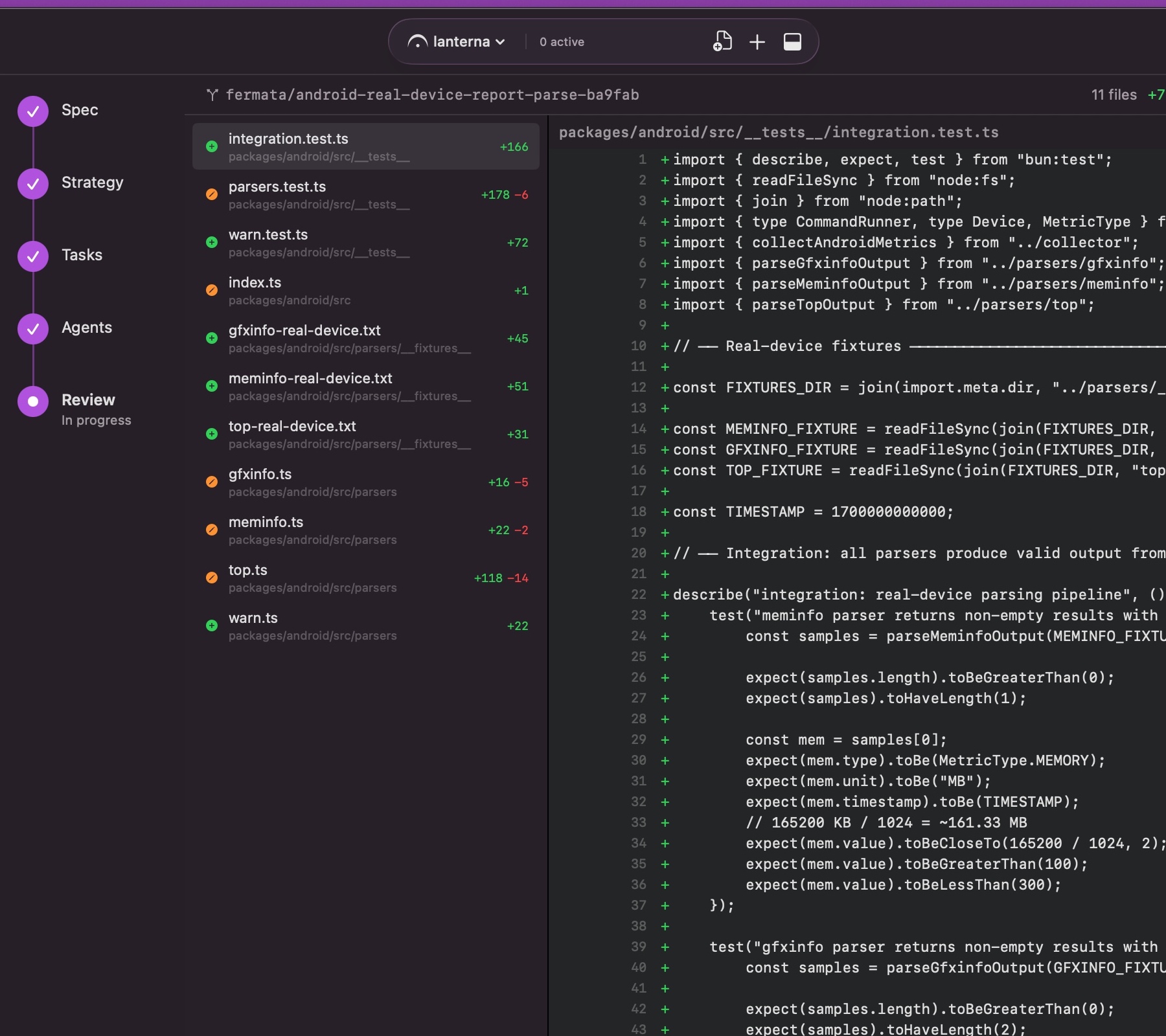Click orange modified icon for index.ts
Viewport: 1166px width, 1036px height.
click(x=212, y=290)
